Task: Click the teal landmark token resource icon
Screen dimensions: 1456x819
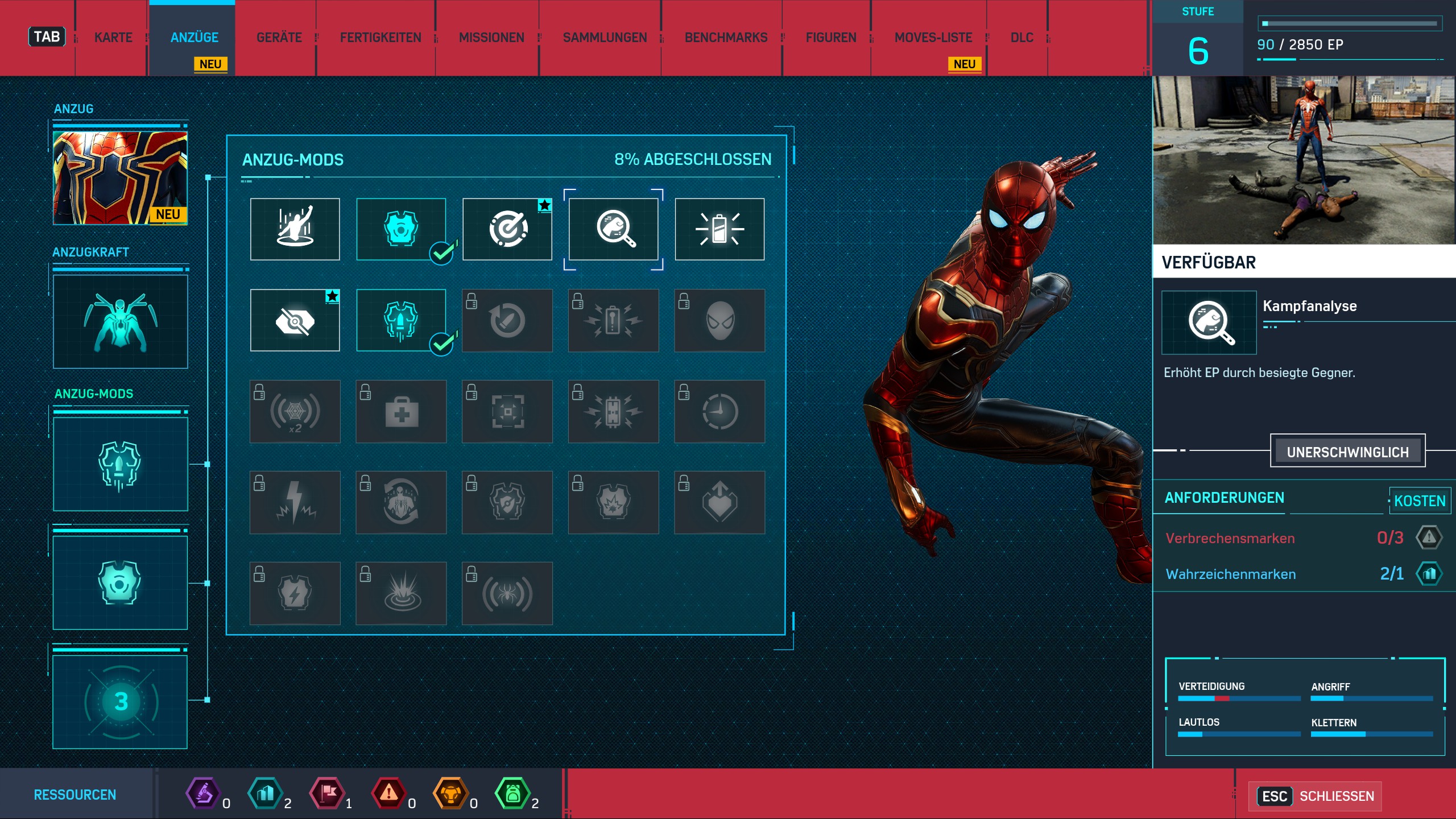Action: tap(265, 793)
